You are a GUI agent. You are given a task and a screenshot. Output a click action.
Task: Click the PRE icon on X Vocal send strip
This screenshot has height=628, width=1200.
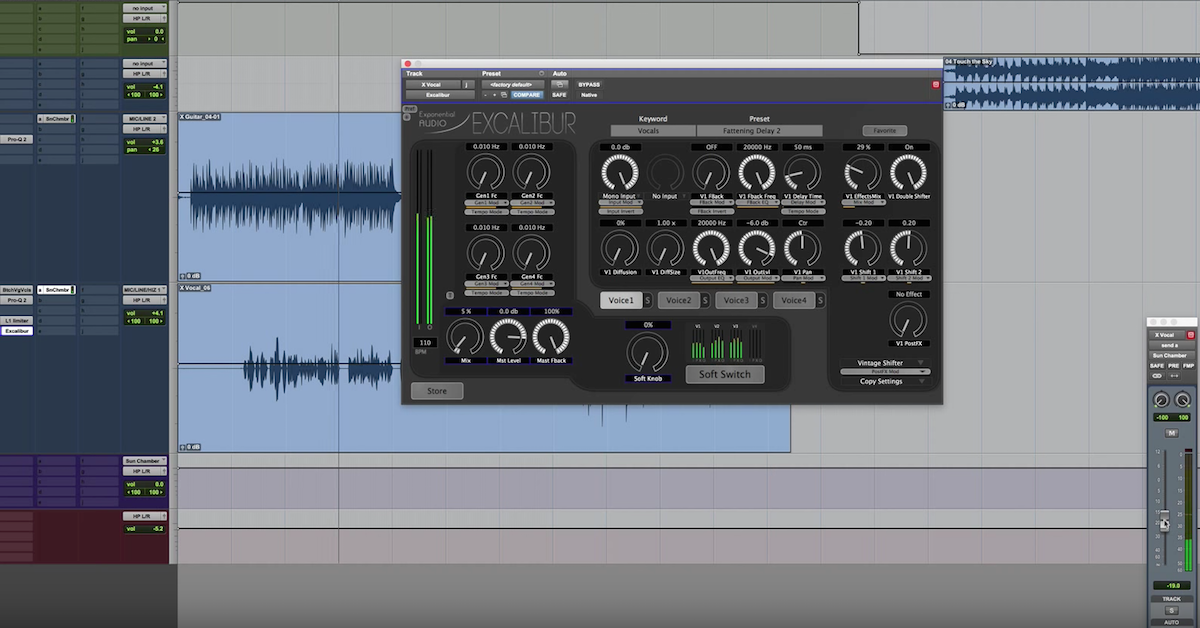1172,366
